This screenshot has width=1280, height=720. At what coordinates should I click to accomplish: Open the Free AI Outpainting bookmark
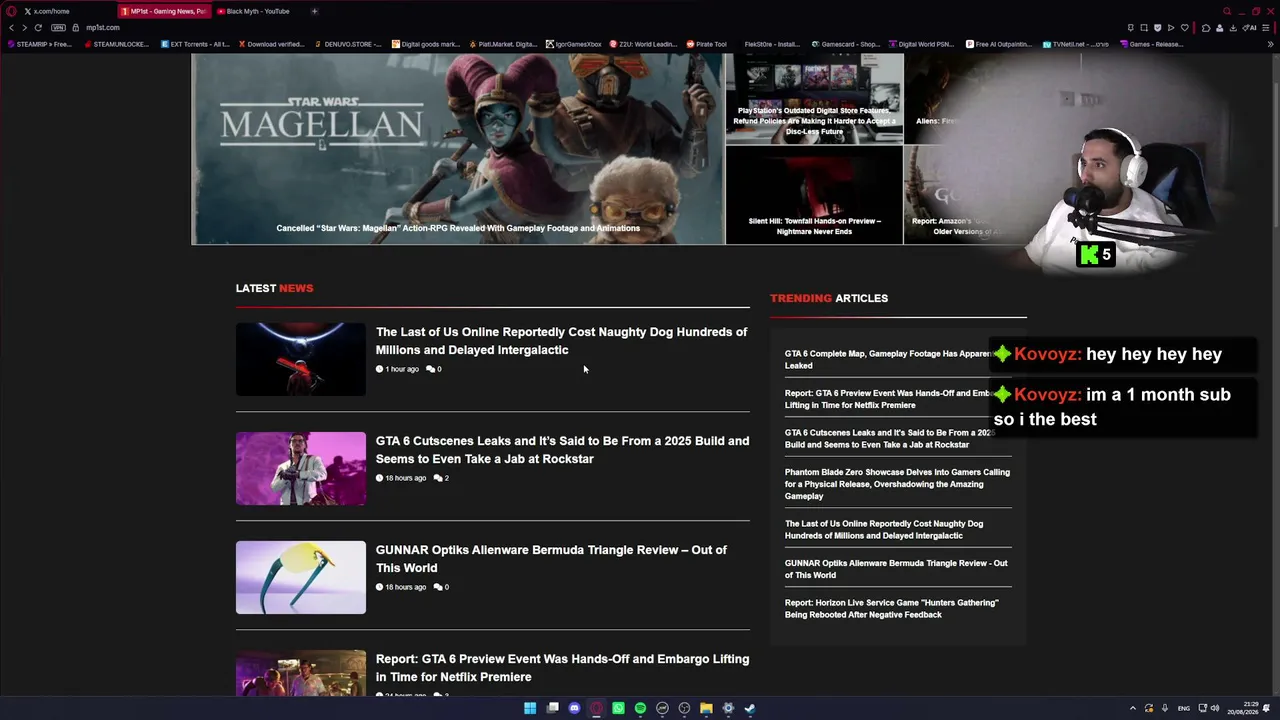point(999,44)
